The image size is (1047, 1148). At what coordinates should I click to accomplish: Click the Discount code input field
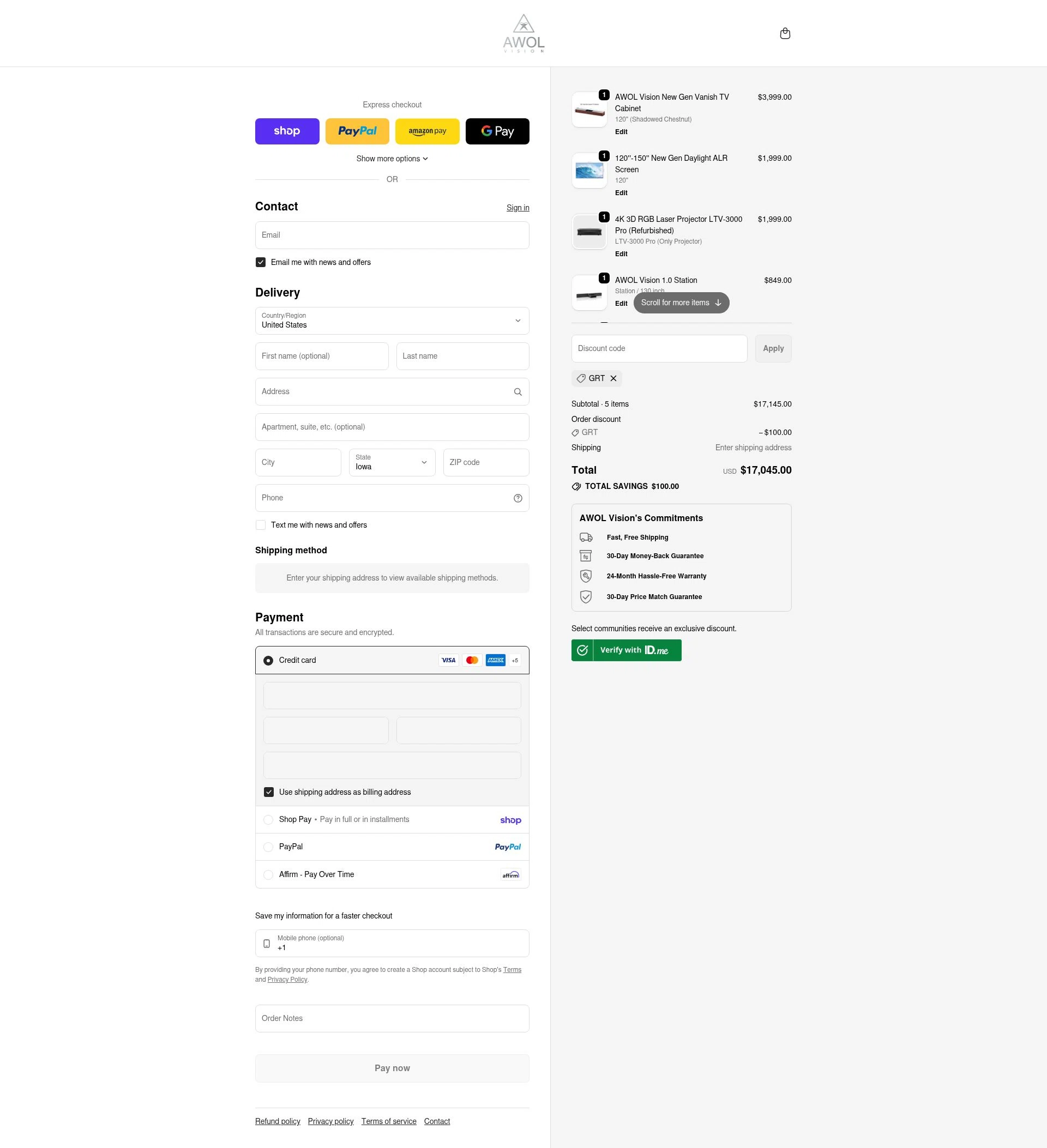click(x=659, y=348)
